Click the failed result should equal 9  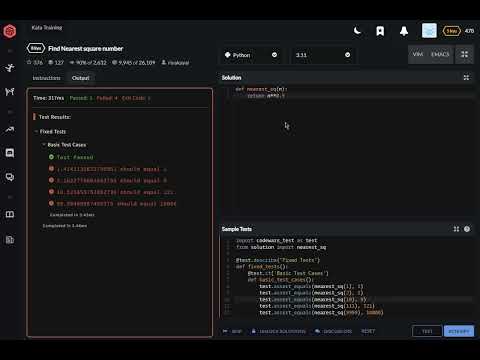108,180
